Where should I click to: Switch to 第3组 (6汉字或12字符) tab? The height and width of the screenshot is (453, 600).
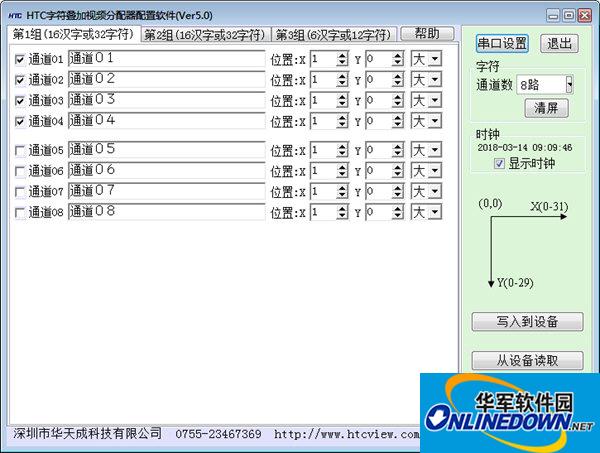point(334,34)
